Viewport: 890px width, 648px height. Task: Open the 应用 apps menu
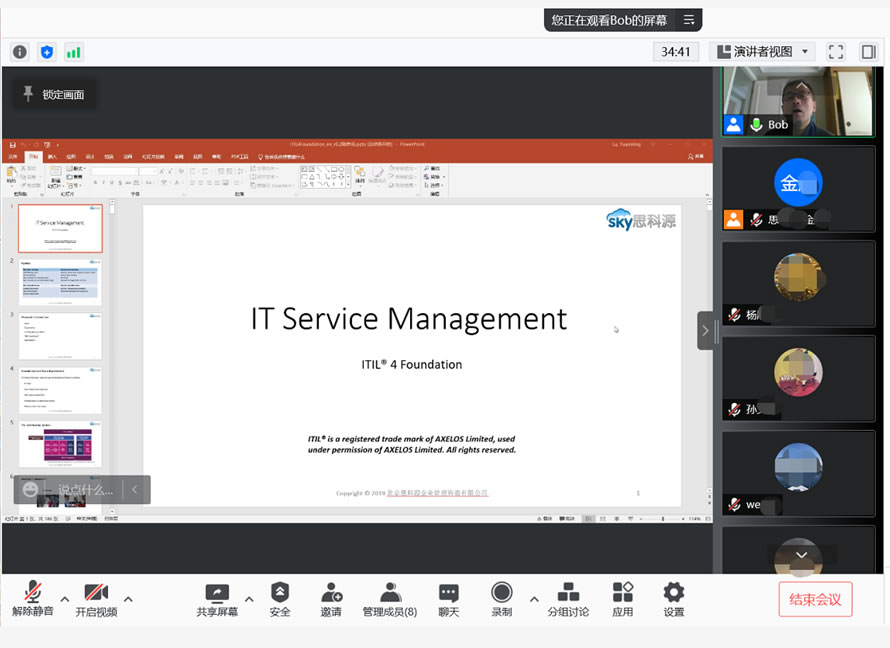(623, 599)
